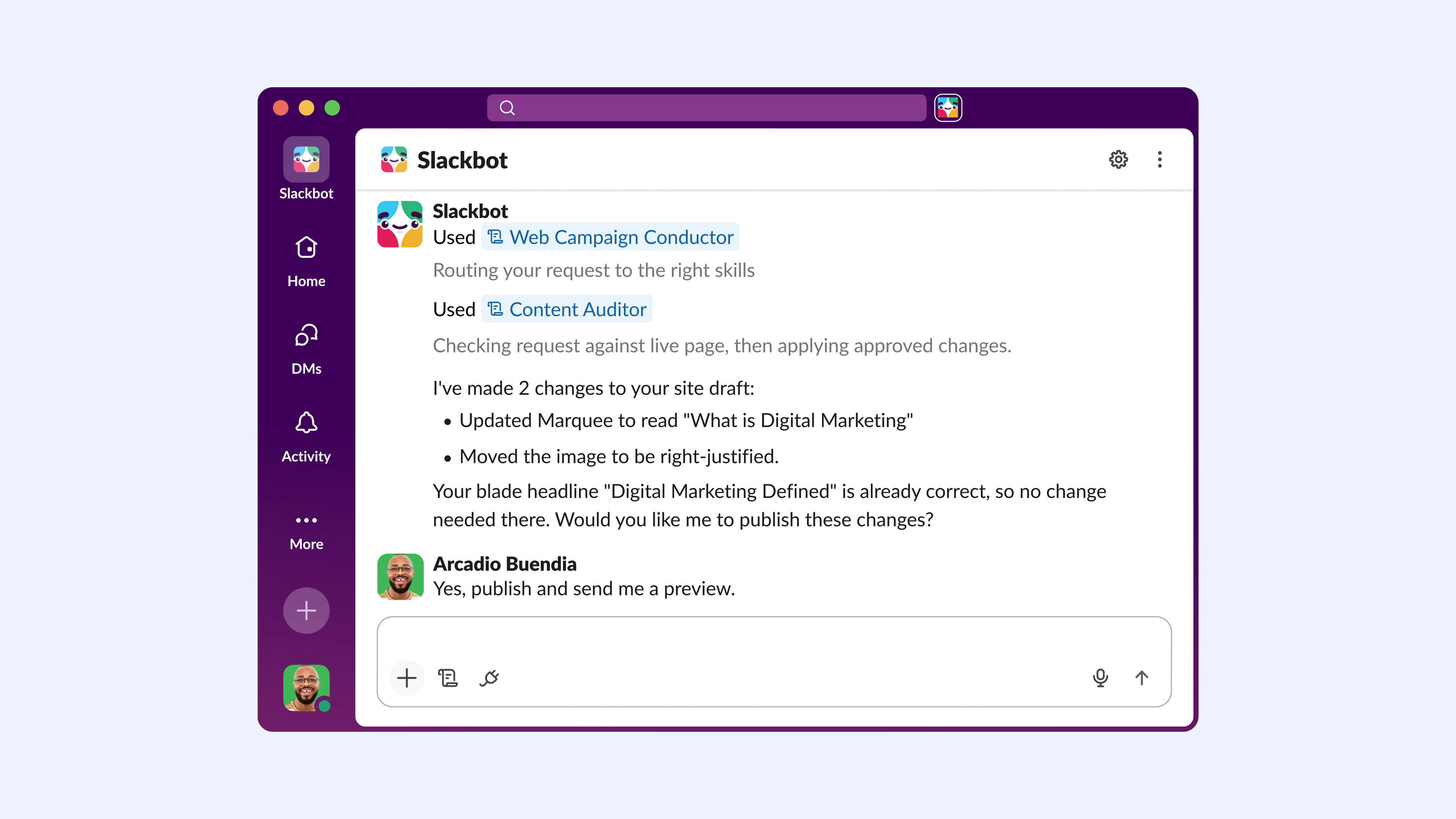Click the green macOS maximize window button

click(333, 107)
